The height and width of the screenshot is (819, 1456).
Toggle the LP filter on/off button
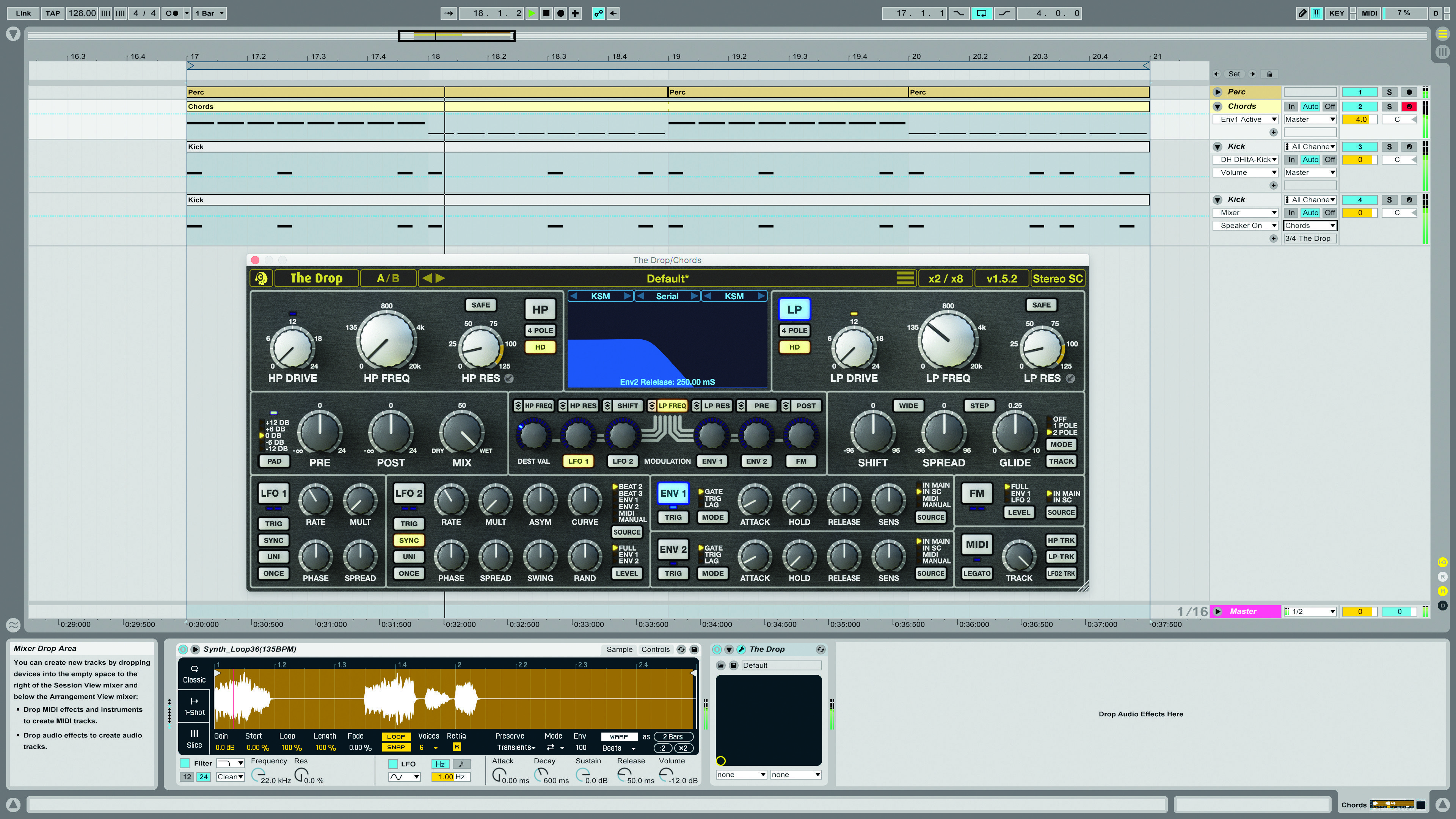pyautogui.click(x=794, y=310)
